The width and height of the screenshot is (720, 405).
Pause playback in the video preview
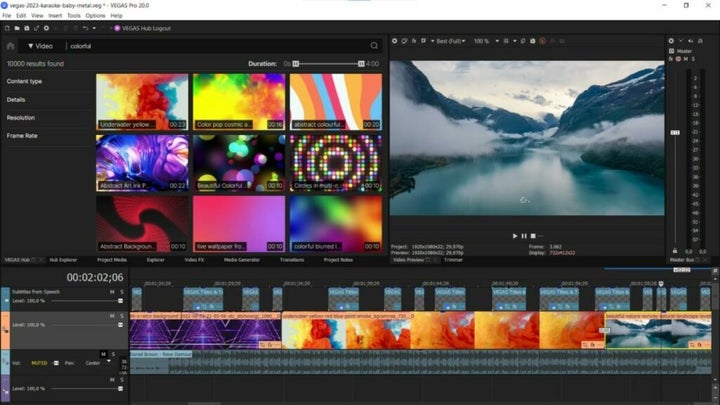pyautogui.click(x=524, y=236)
